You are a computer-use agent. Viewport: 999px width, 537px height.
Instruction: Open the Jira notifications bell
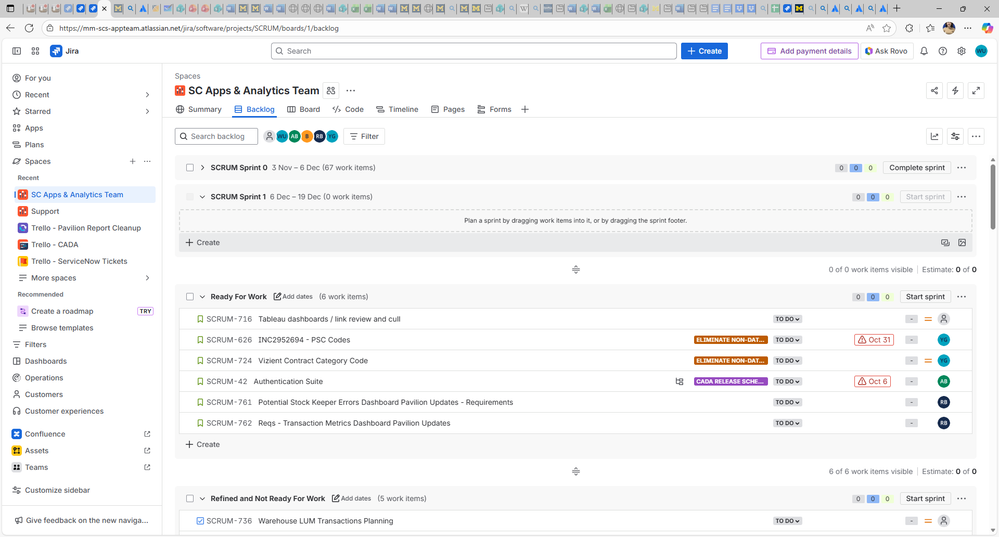(x=924, y=51)
